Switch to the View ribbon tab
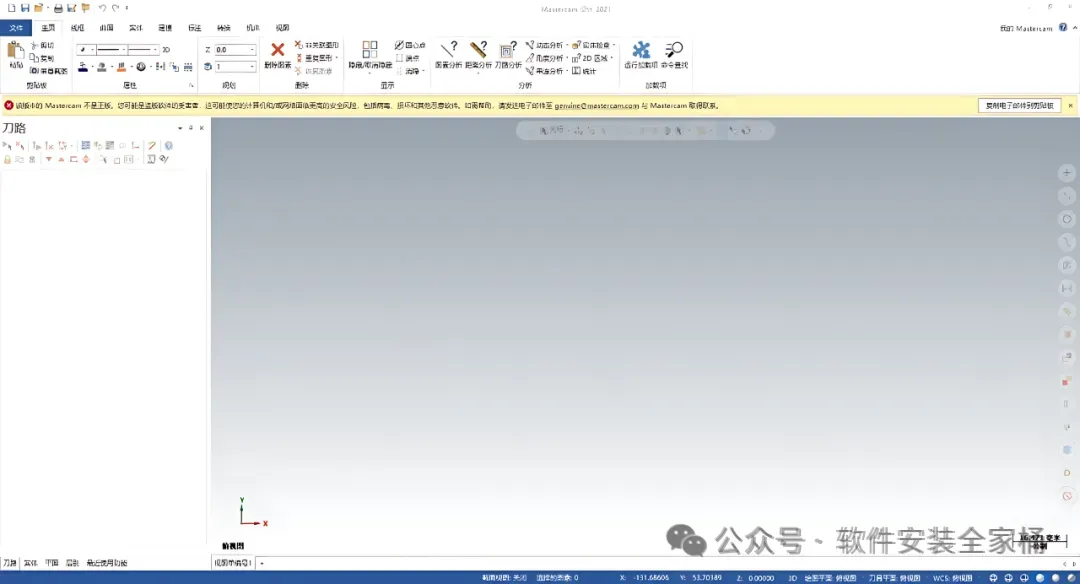The width and height of the screenshot is (1080, 584). [282, 28]
